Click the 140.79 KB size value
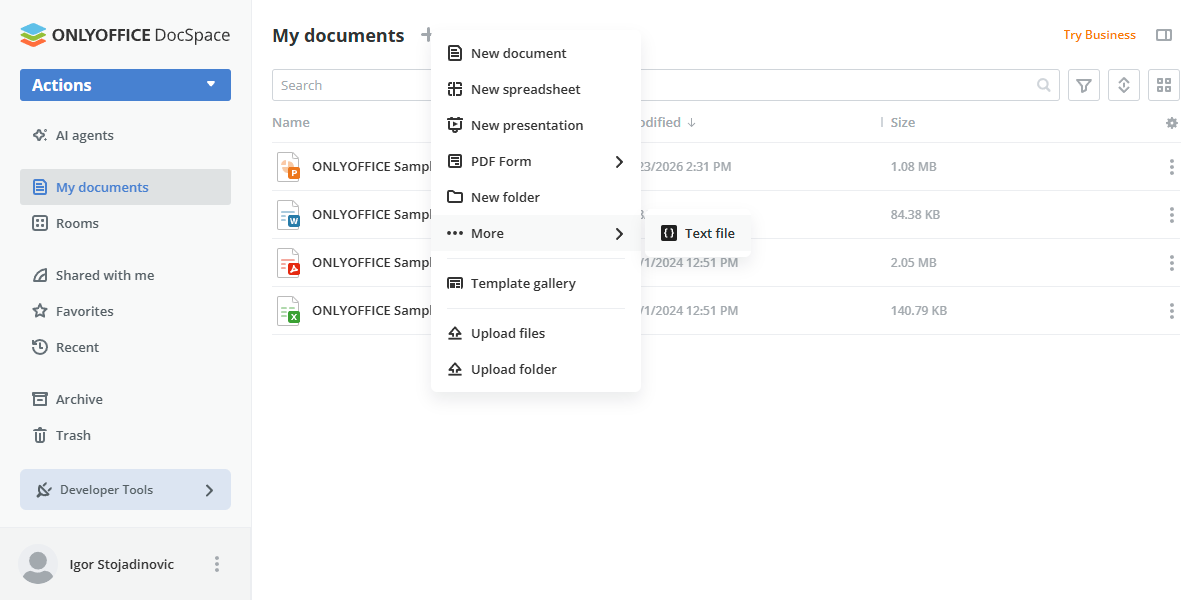1200x600 pixels. click(919, 311)
